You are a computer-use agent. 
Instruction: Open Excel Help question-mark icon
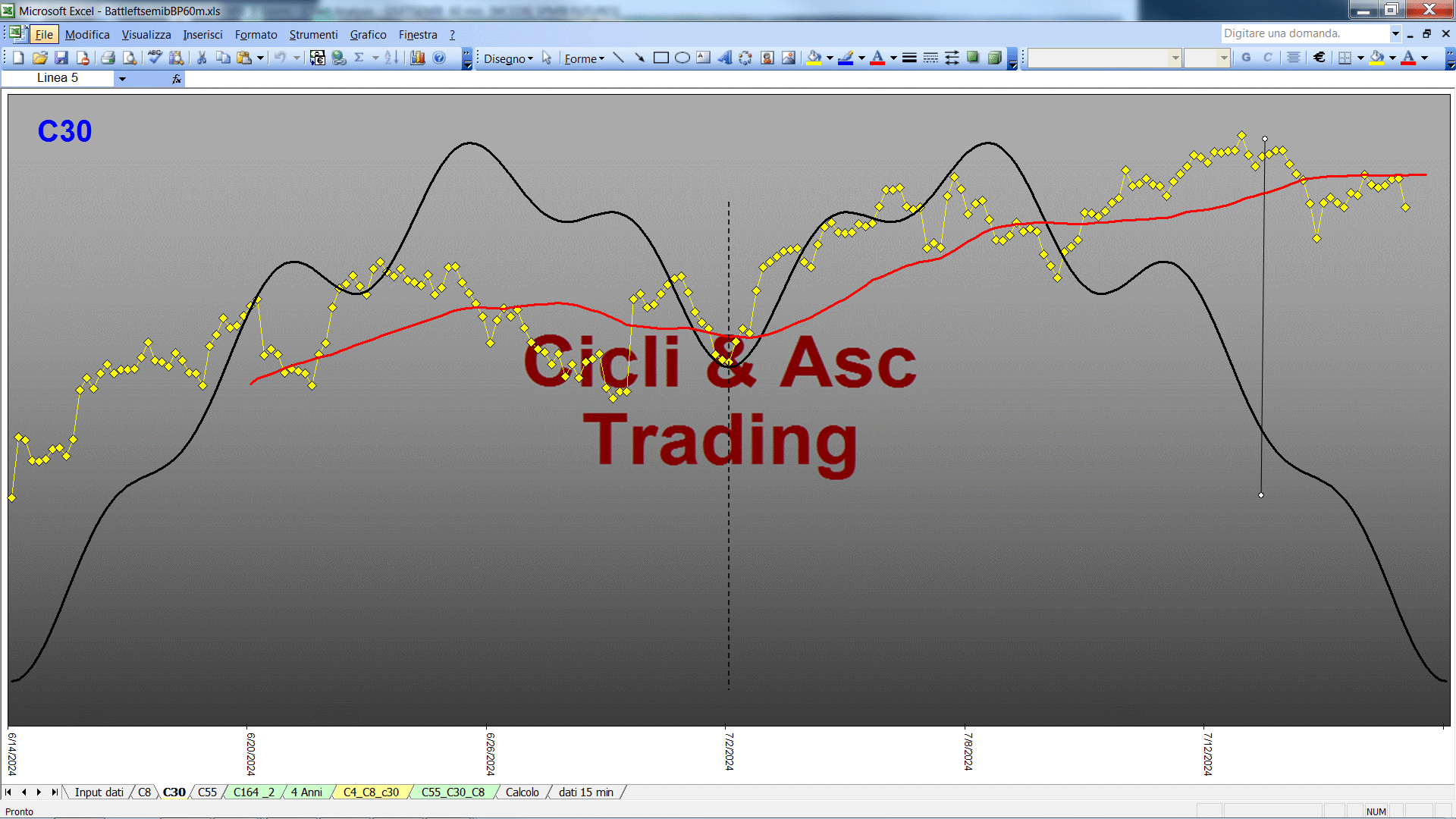[x=439, y=58]
